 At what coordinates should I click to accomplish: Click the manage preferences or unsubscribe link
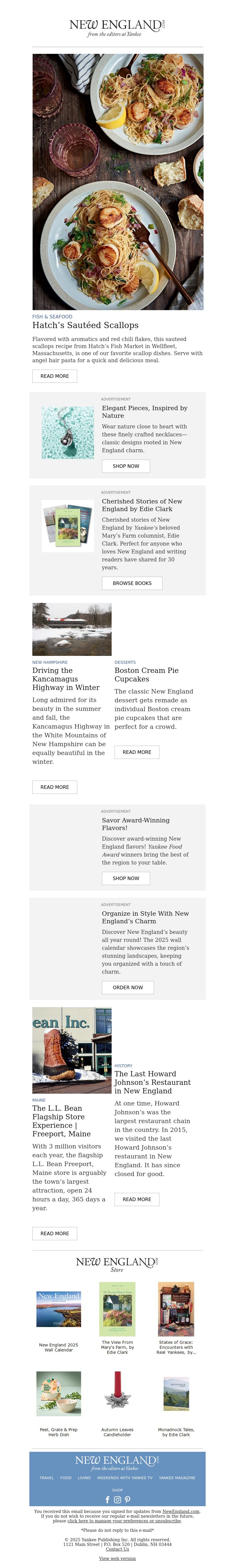(124, 1521)
